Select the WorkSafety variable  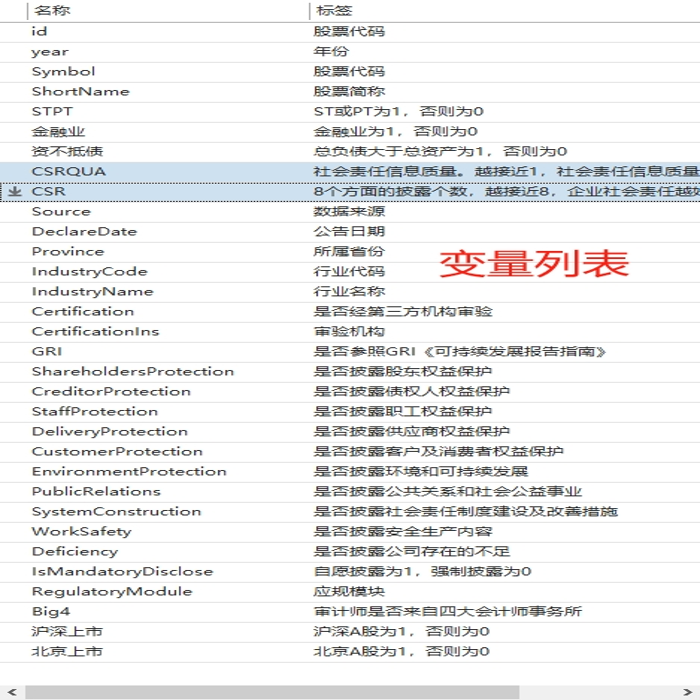tap(82, 532)
